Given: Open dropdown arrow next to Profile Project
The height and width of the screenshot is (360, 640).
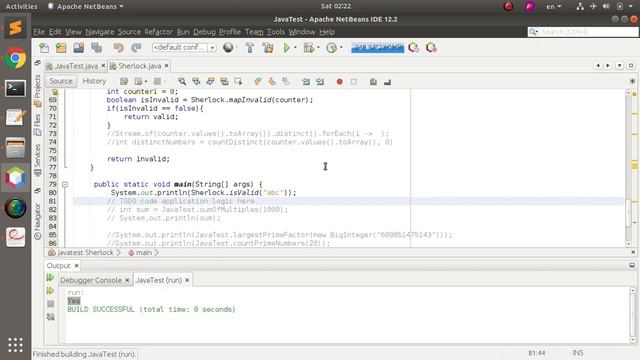Looking at the screenshot, I should pos(341,48).
